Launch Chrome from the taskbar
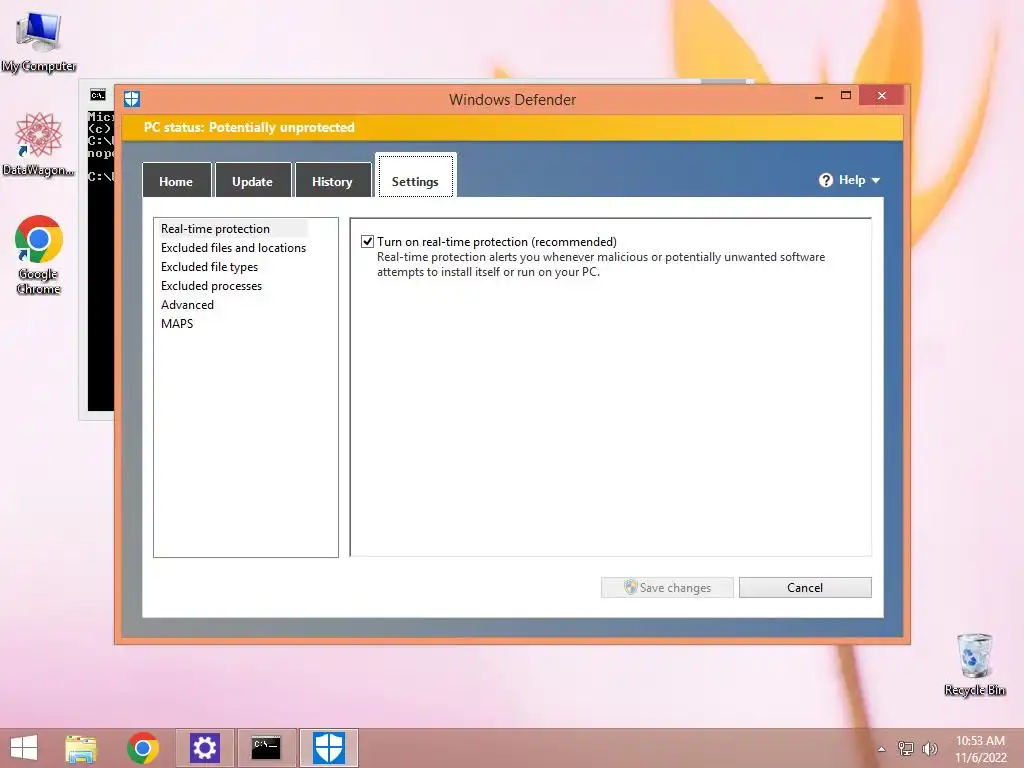 click(x=143, y=748)
